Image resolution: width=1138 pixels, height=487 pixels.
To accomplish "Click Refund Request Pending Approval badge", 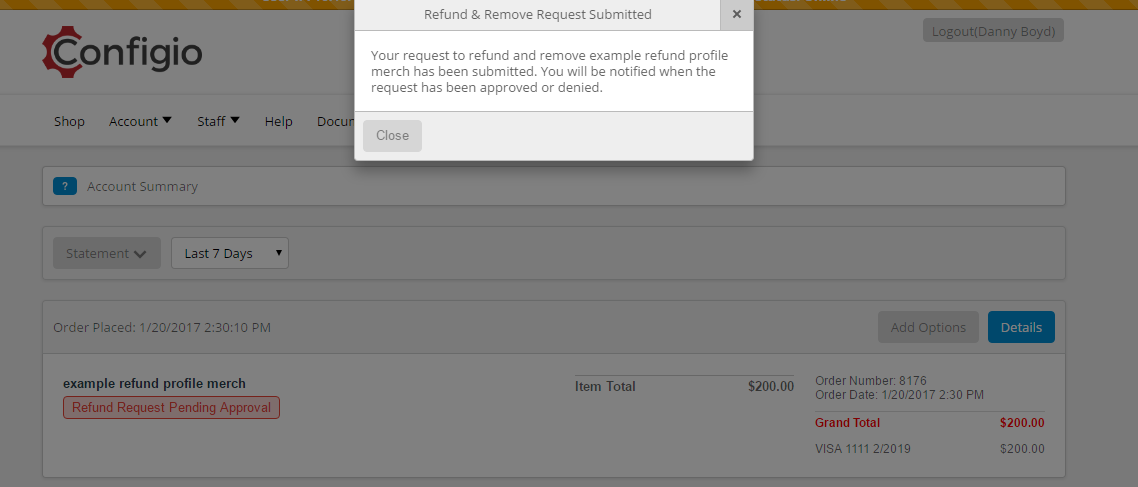I will point(171,407).
